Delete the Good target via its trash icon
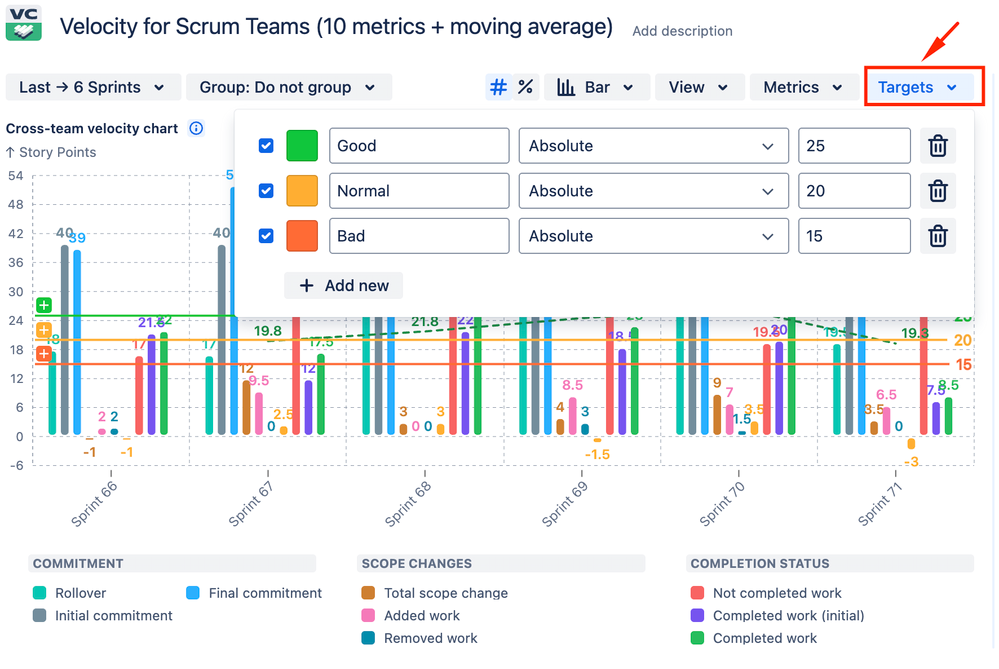999x669 pixels. coord(938,145)
